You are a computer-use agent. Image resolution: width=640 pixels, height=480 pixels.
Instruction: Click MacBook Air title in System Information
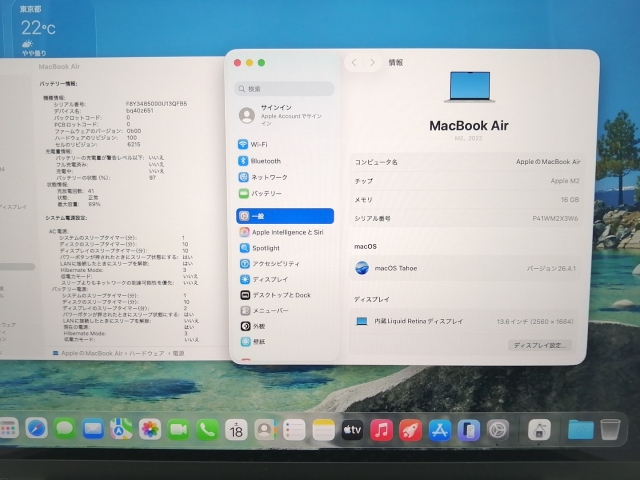[59, 67]
